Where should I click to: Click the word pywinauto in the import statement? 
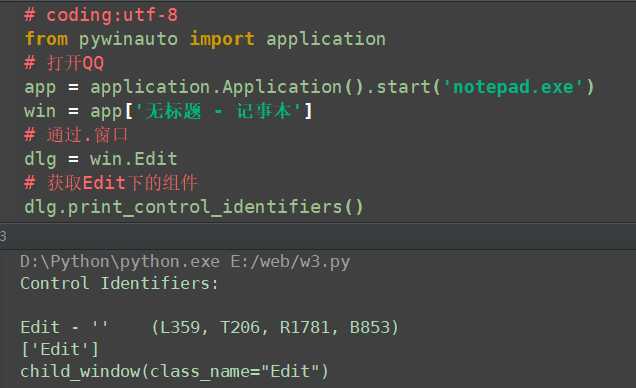(x=128, y=39)
